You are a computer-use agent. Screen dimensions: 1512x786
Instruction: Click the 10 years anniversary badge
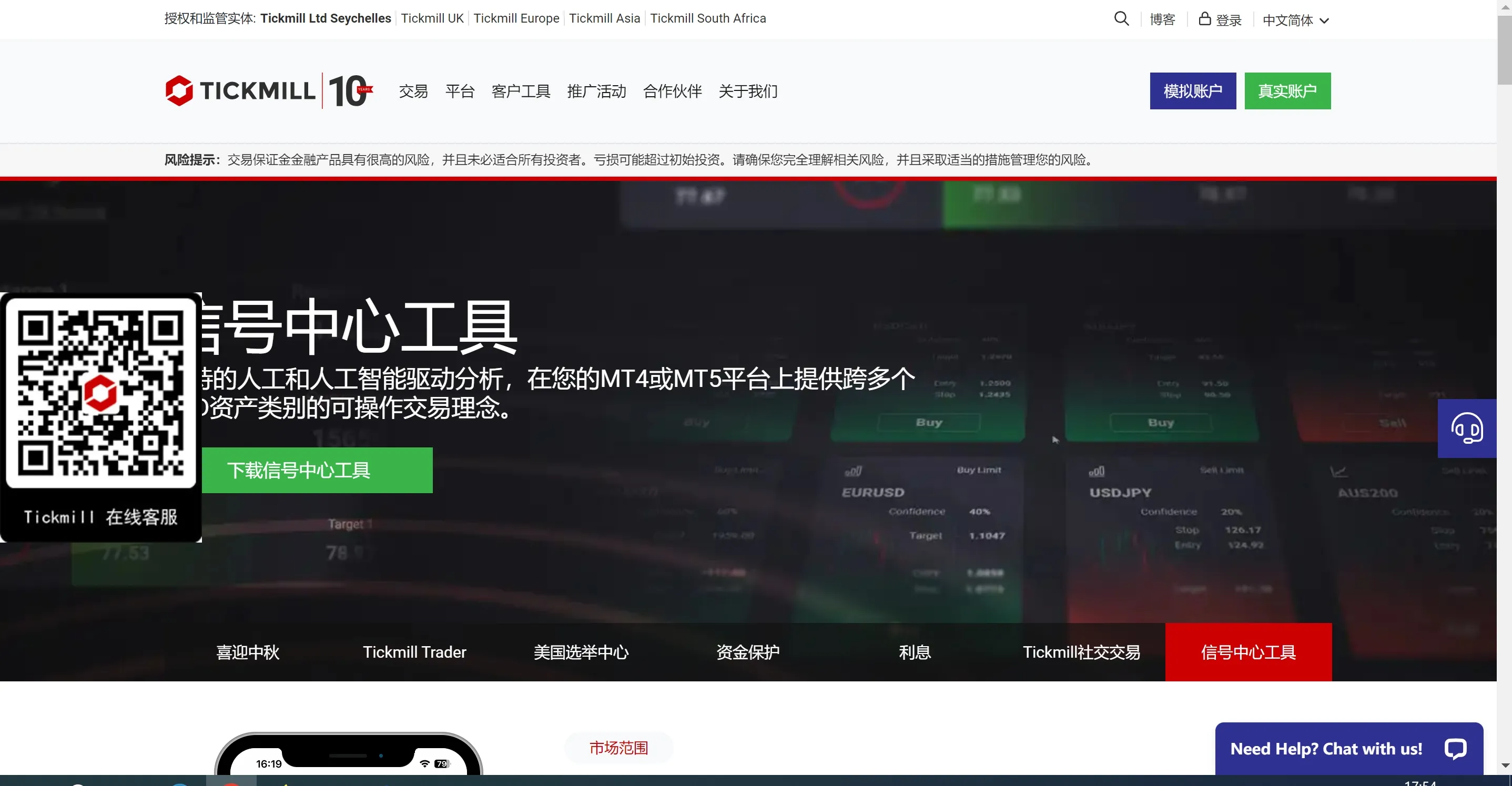(x=350, y=91)
